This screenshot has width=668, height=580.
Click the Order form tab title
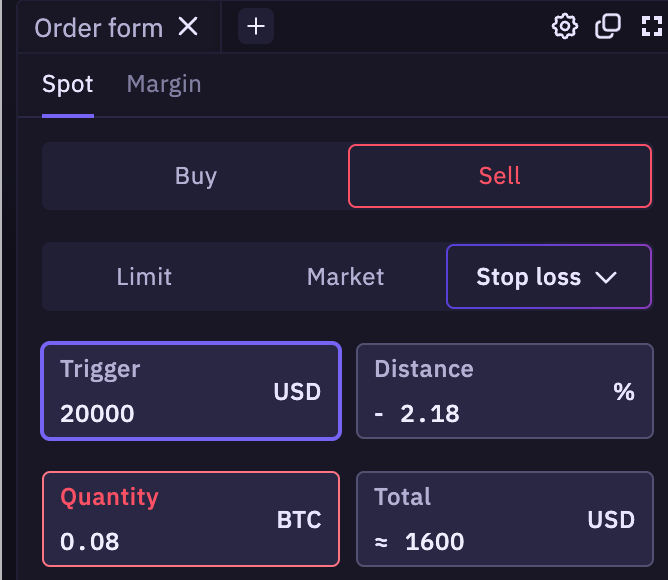(98, 28)
